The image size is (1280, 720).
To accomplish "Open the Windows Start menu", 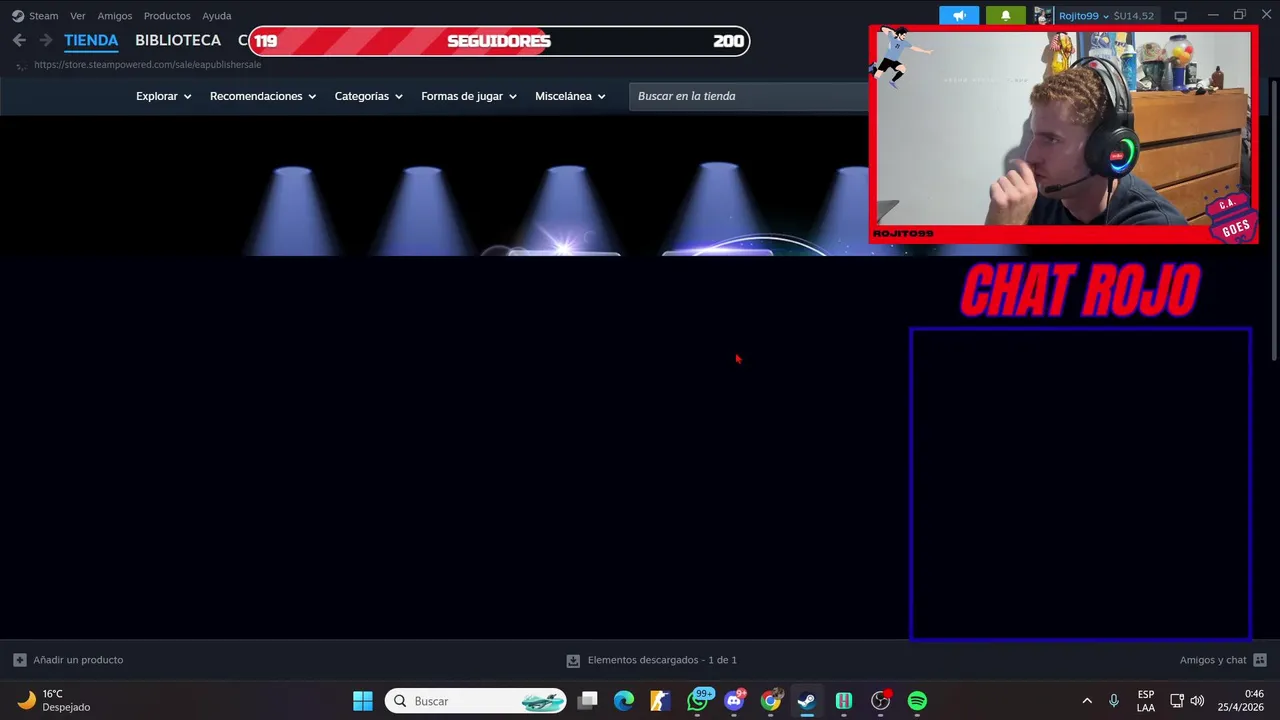I will coord(363,701).
